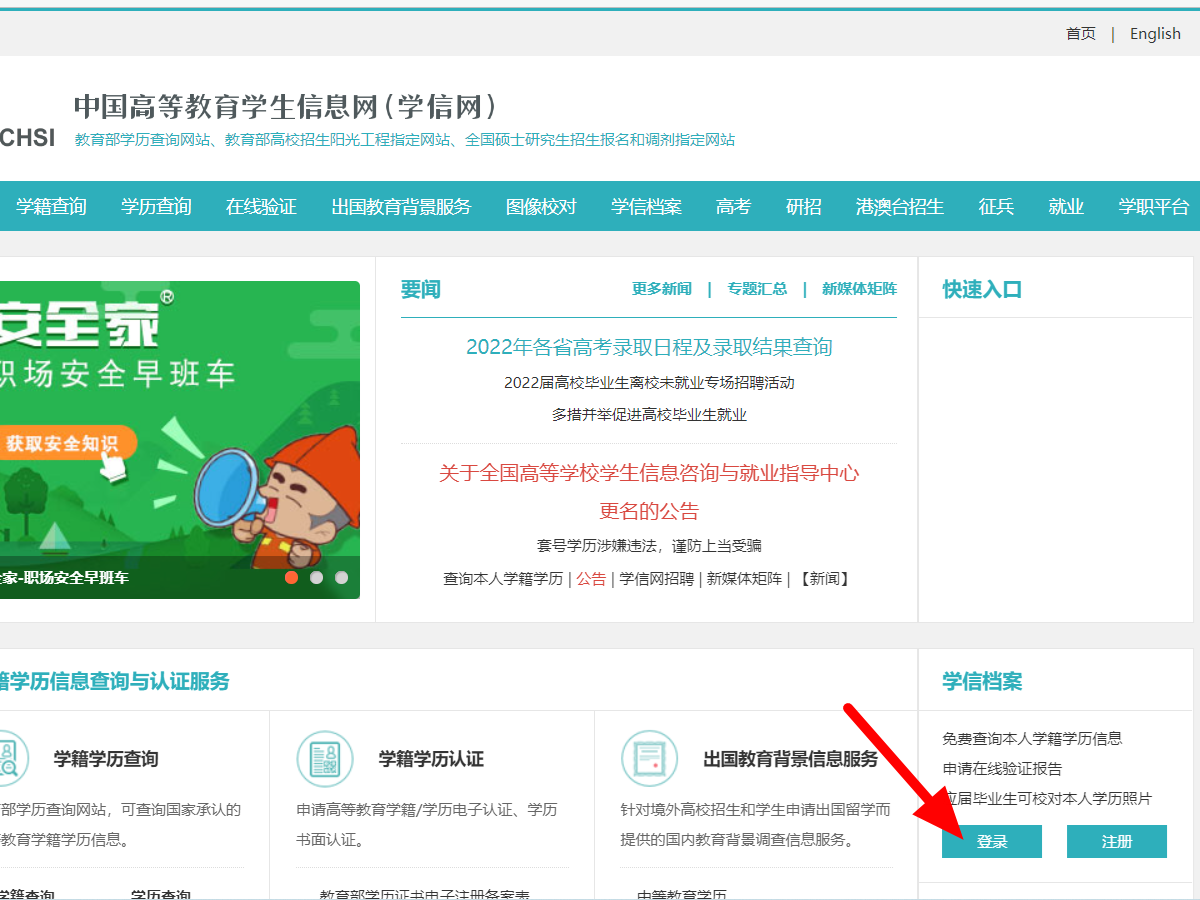Click 查询本人学籍学历 link
Viewport: 1200px width, 900px height.
503,579
